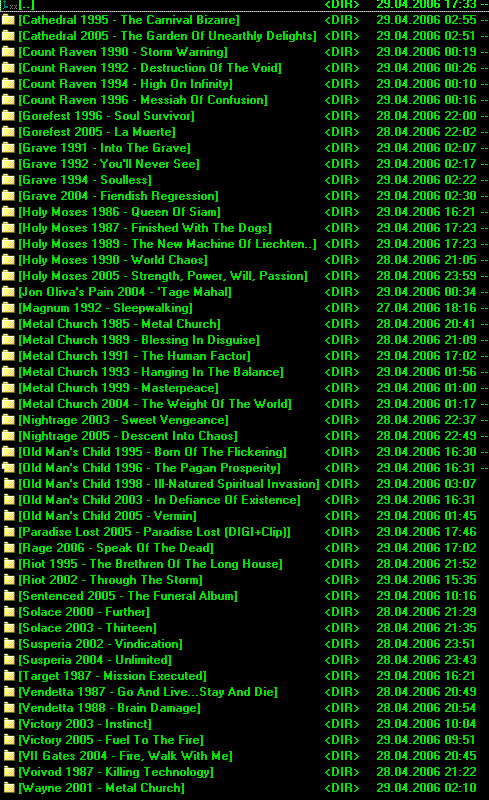
Task: Select Old Man's Child 2005 - Vermin entry
Action: [x=108, y=516]
